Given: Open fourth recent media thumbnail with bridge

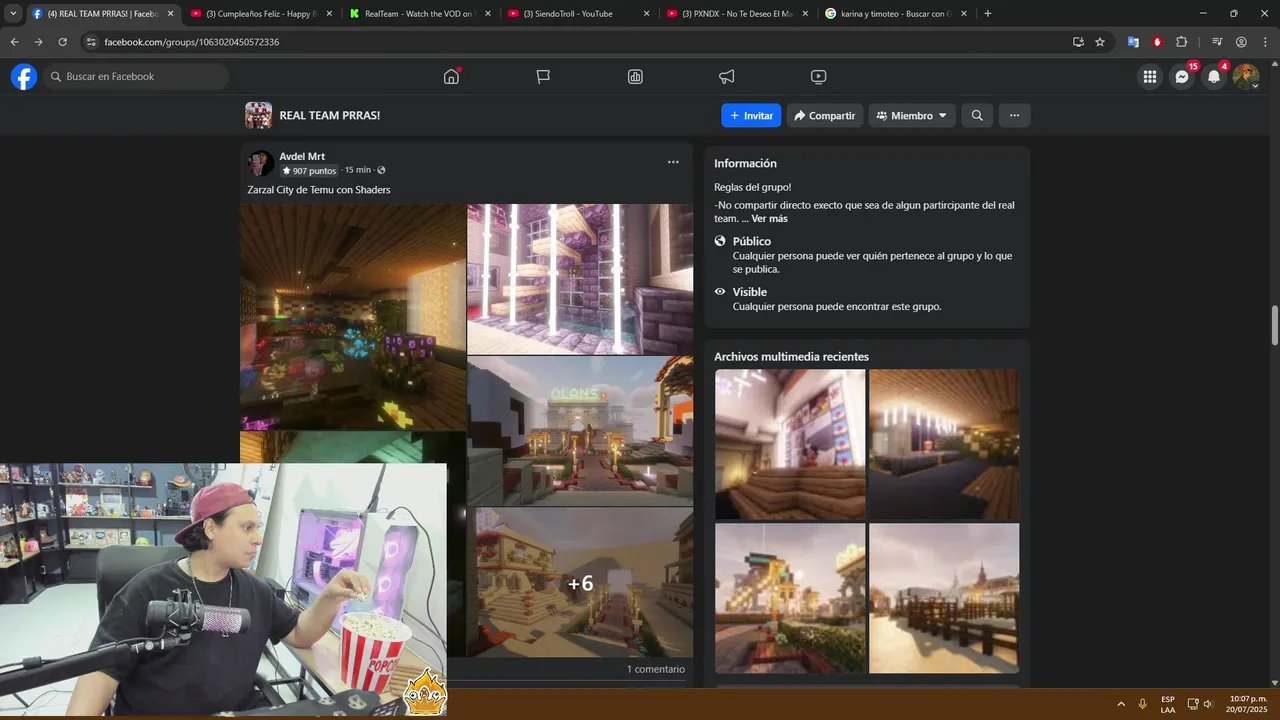Looking at the screenshot, I should point(944,598).
